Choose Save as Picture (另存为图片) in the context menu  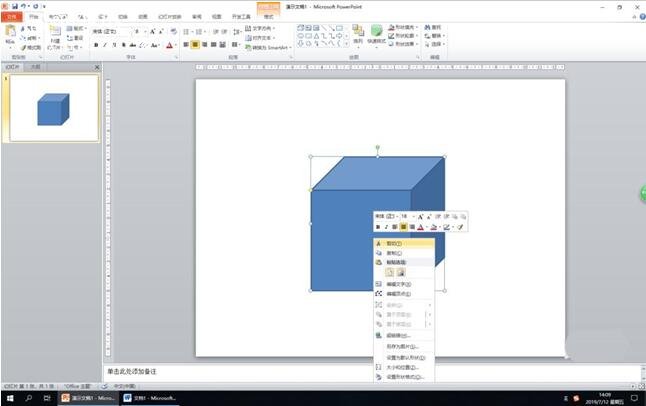pos(404,347)
